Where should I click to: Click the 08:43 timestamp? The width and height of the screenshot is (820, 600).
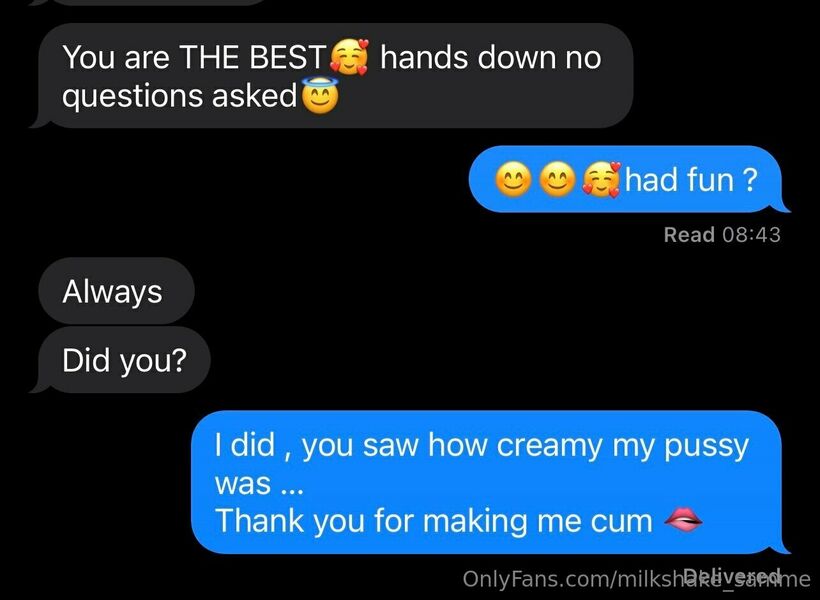click(751, 234)
